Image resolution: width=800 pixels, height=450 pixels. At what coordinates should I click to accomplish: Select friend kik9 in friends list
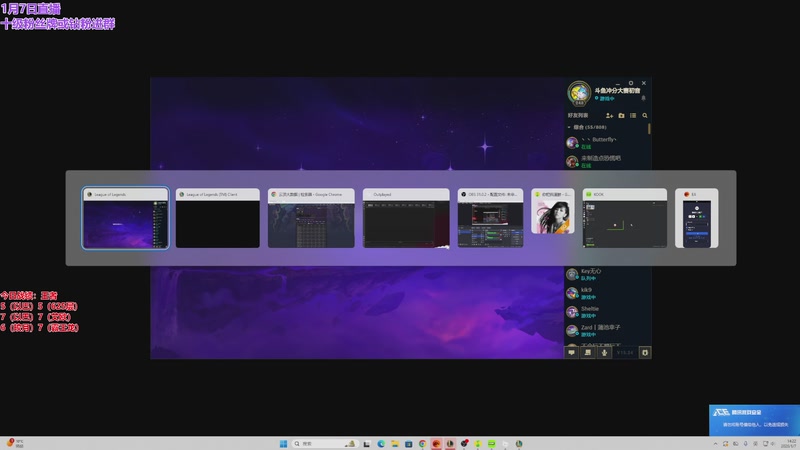click(605, 293)
